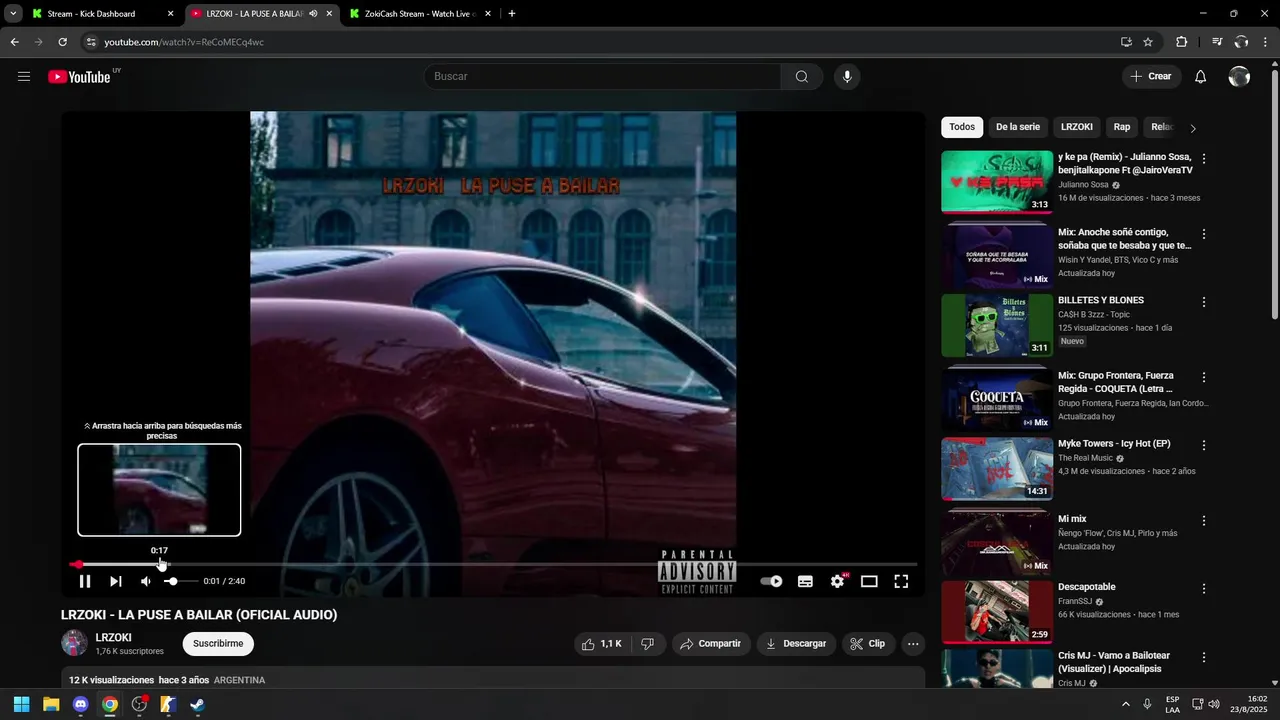Screen dimensions: 1280x720
Task: Toggle the autoplay switch in the player
Action: point(771,581)
